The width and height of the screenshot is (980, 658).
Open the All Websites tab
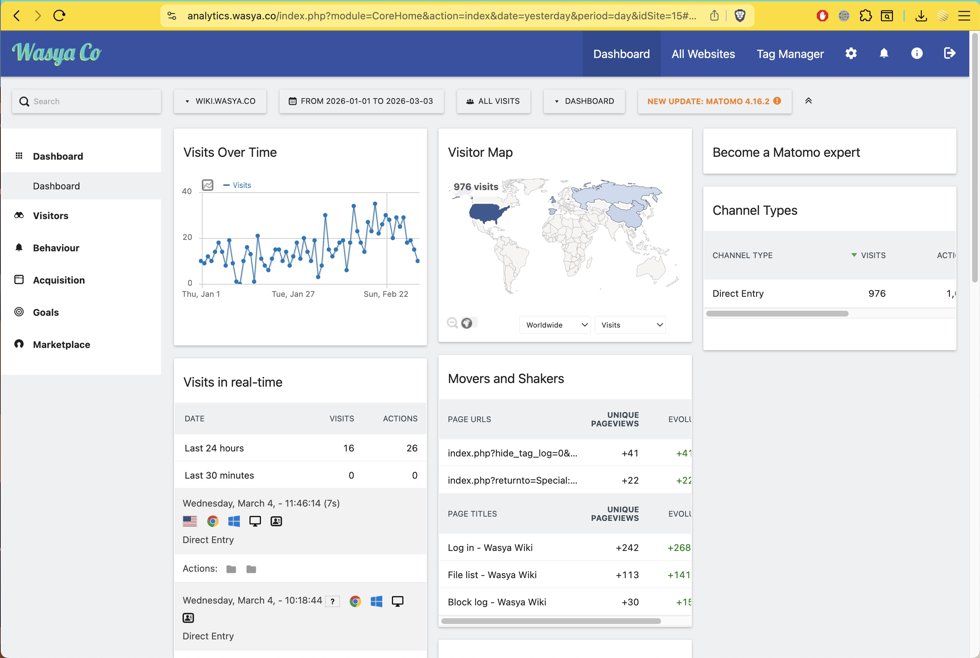[x=703, y=54]
